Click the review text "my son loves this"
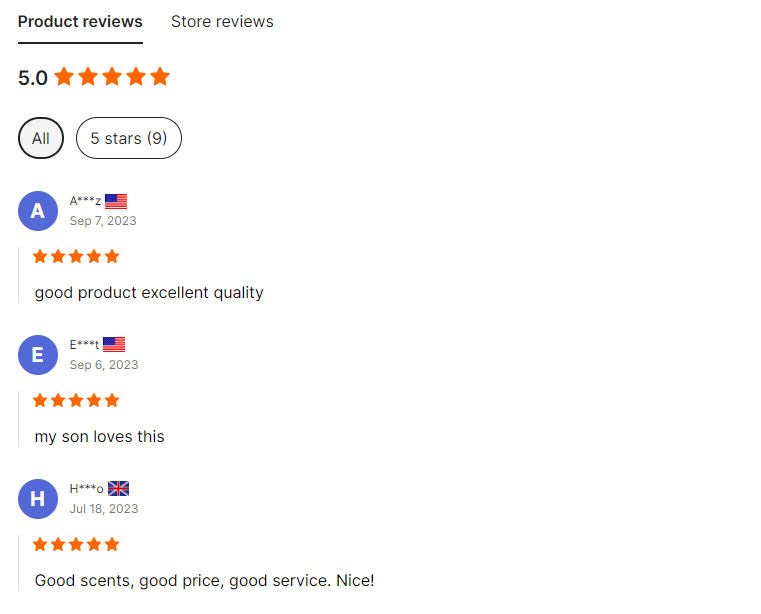 (99, 437)
